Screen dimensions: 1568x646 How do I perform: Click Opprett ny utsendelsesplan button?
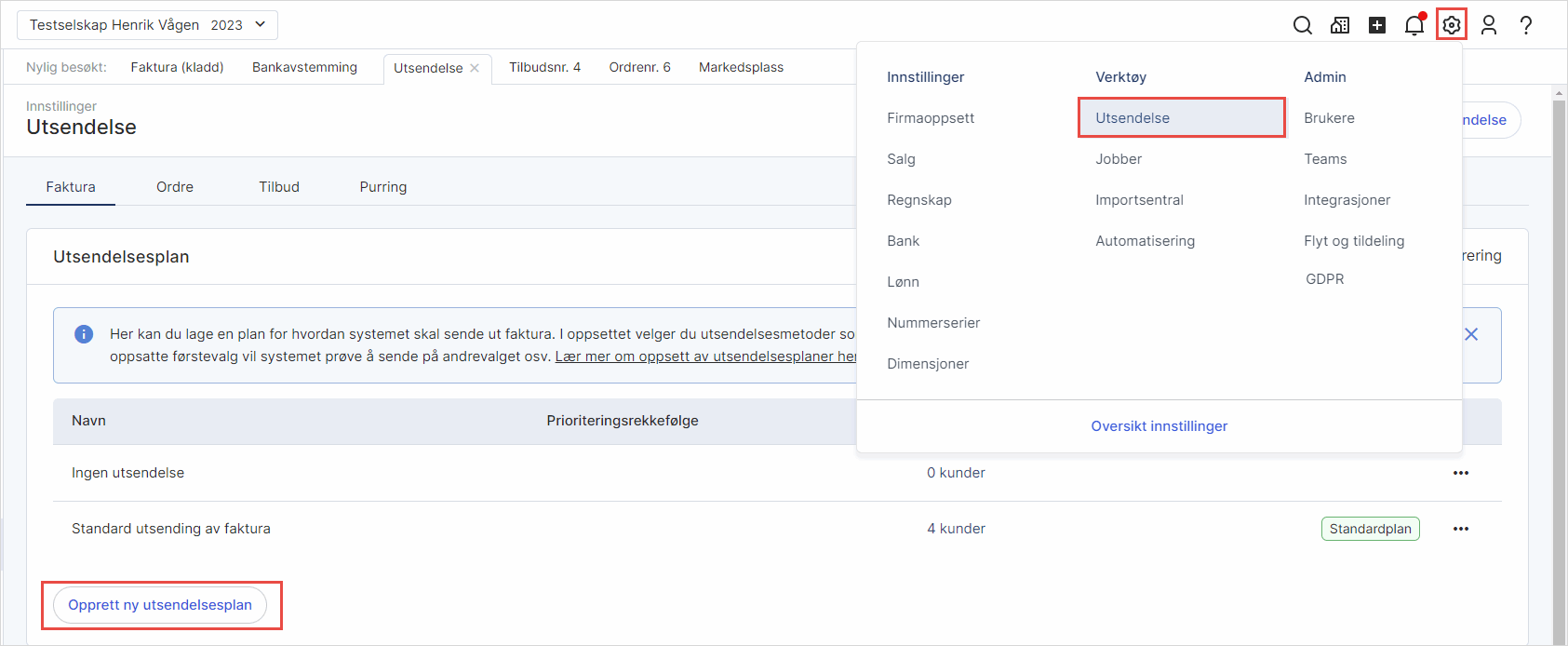[x=160, y=605]
